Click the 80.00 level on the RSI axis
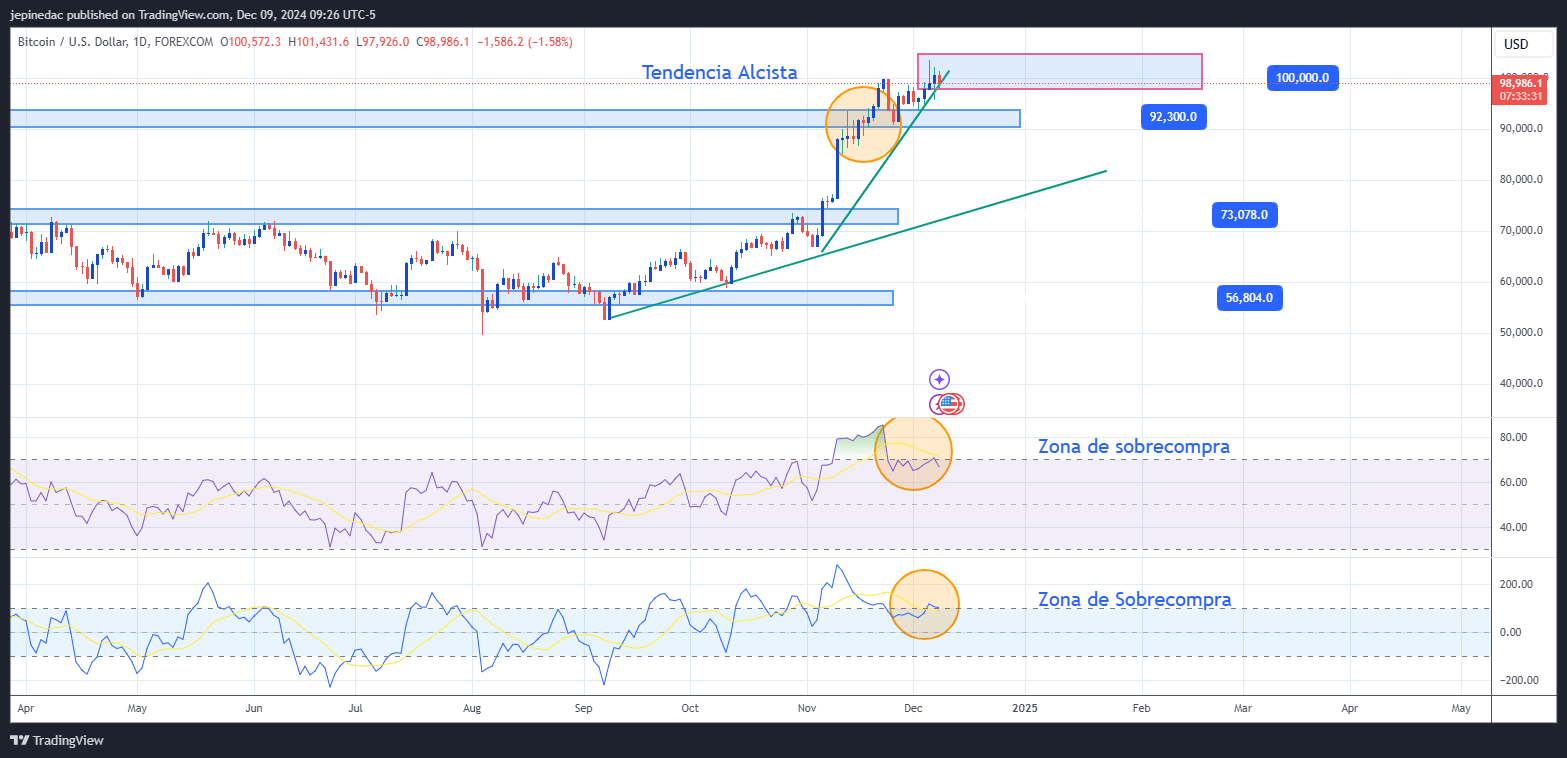This screenshot has height=758, width=1567. (x=1512, y=437)
